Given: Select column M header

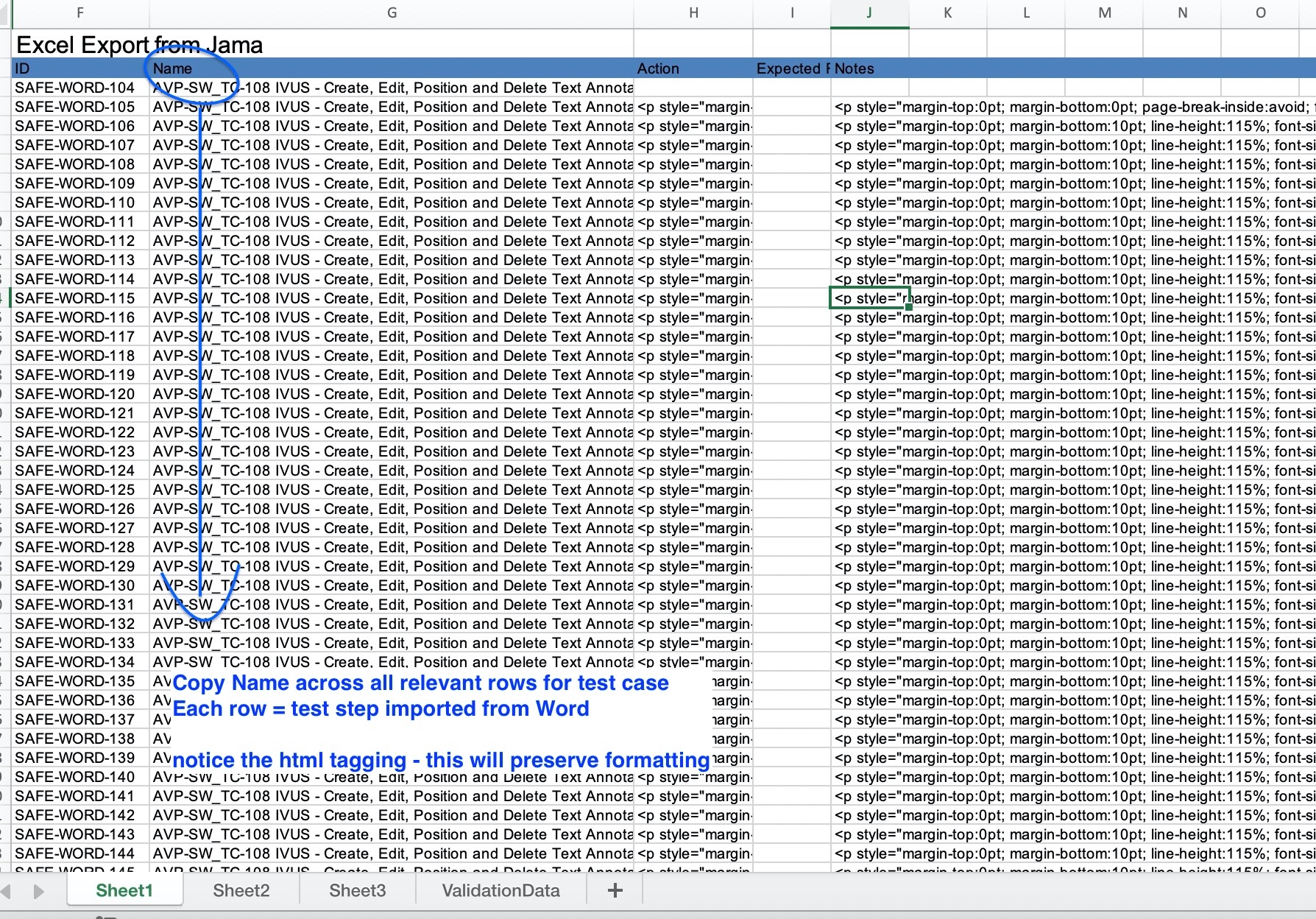Looking at the screenshot, I should (1105, 13).
